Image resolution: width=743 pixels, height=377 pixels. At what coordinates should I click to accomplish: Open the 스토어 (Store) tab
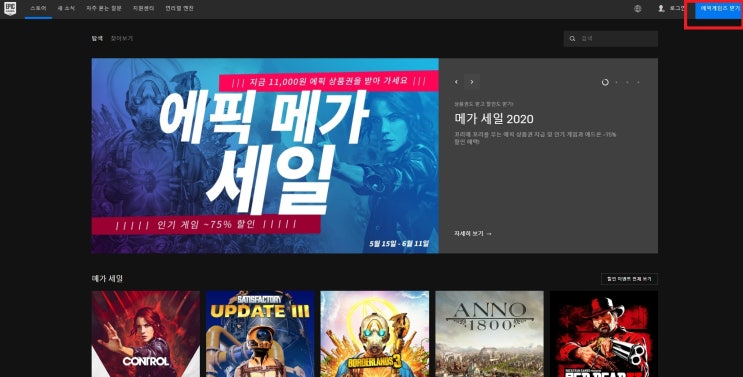(x=38, y=9)
